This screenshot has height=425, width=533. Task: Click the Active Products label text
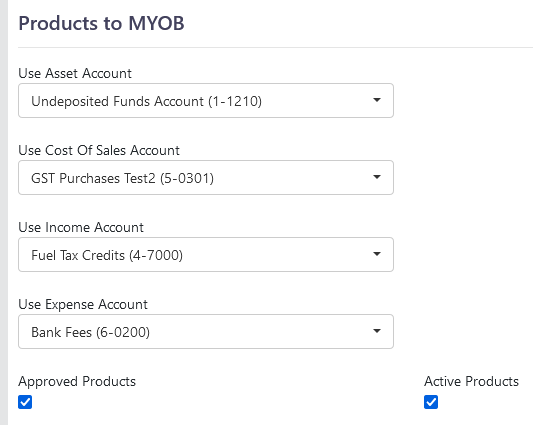coord(471,381)
